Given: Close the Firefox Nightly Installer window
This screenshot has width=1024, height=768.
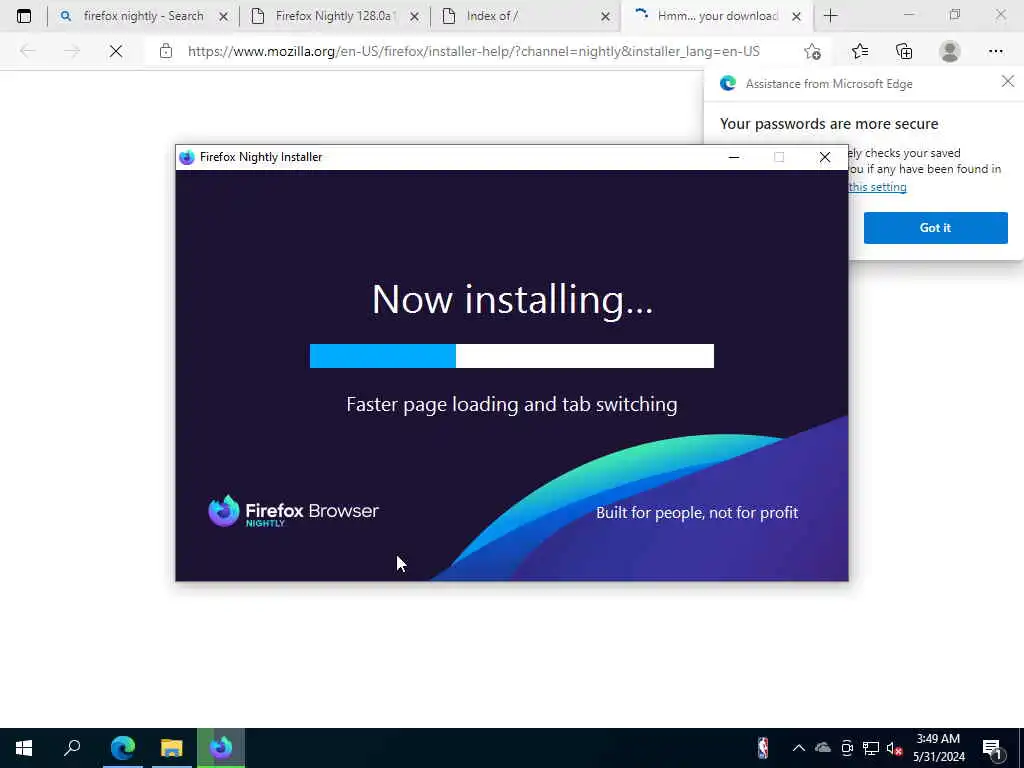Looking at the screenshot, I should coord(825,157).
